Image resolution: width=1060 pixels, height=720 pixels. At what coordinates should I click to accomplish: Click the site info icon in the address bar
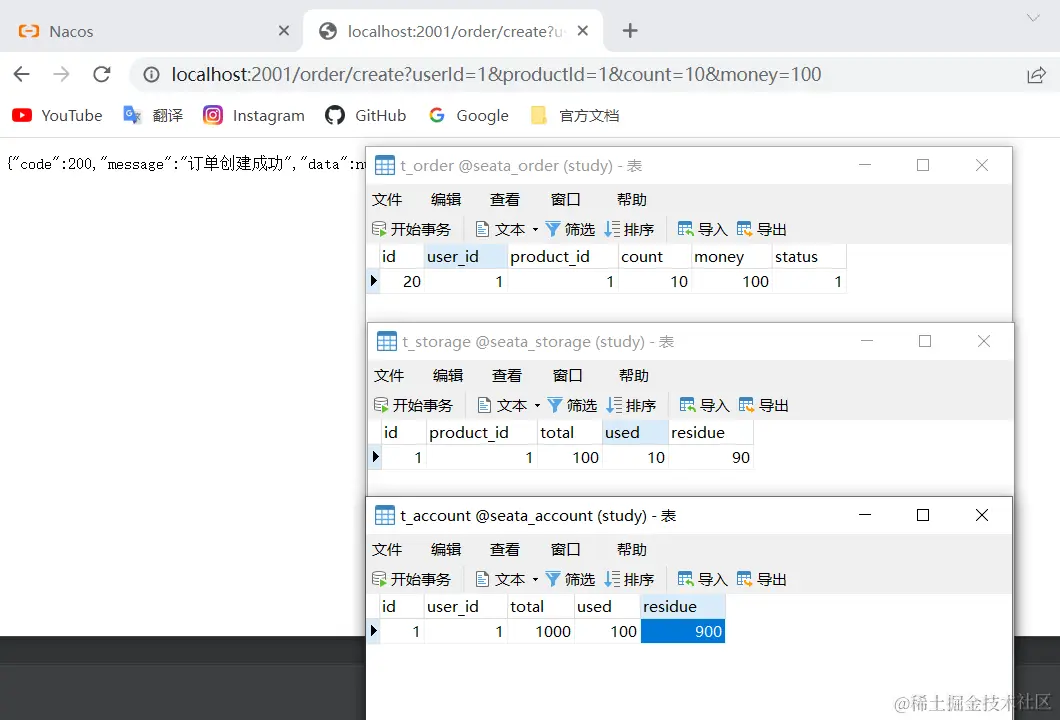coord(151,74)
